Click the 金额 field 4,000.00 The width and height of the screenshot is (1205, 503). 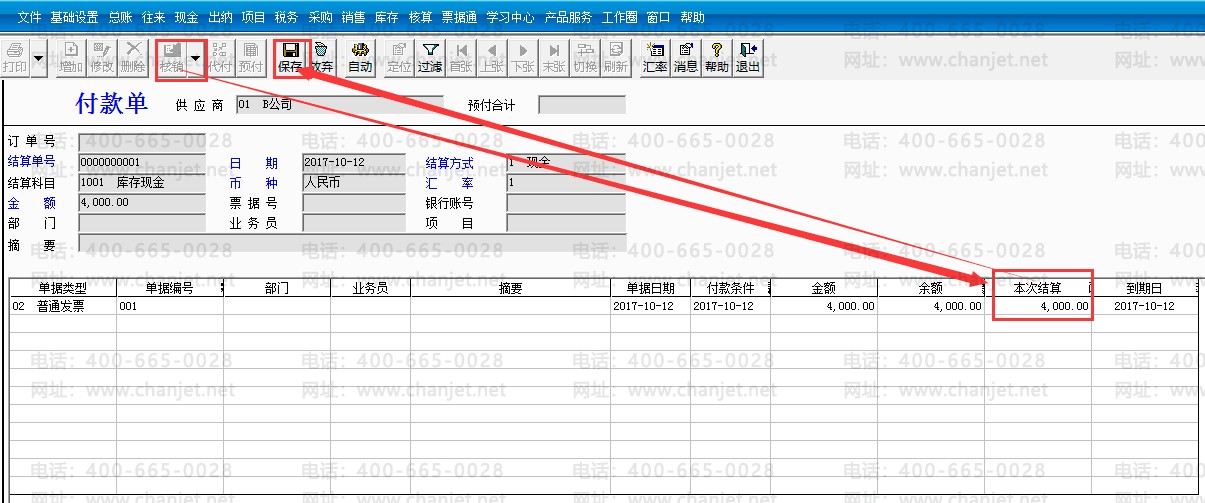(142, 202)
